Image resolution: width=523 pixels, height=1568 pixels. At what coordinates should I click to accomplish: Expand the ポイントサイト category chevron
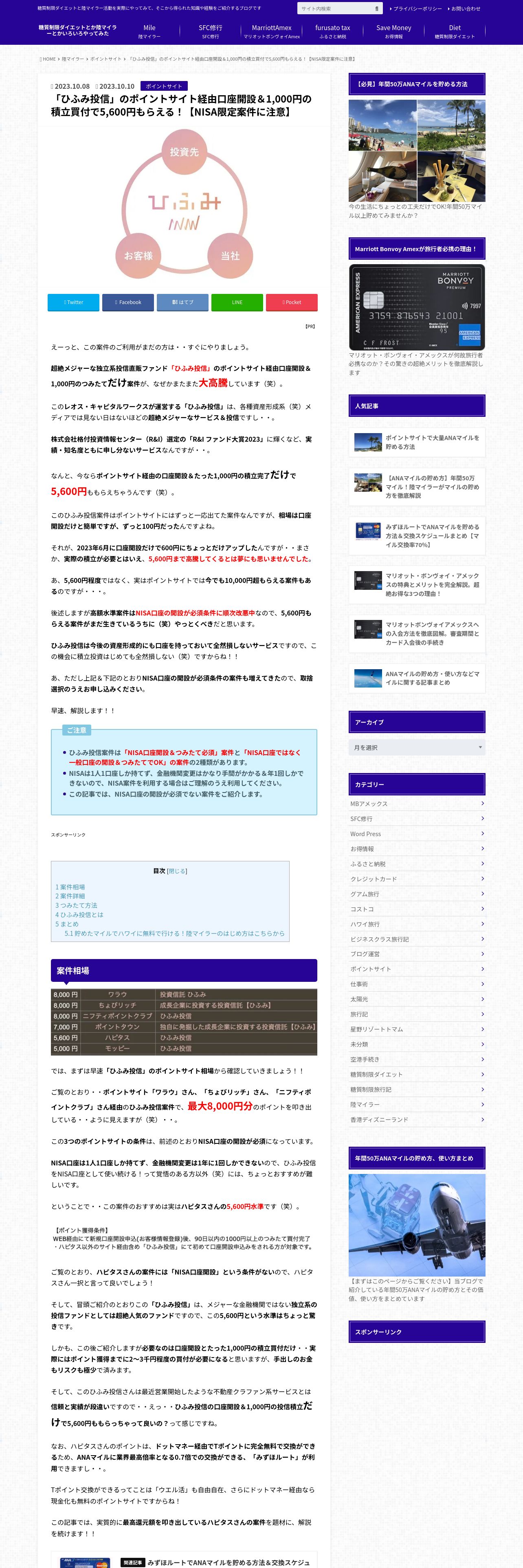482,968
